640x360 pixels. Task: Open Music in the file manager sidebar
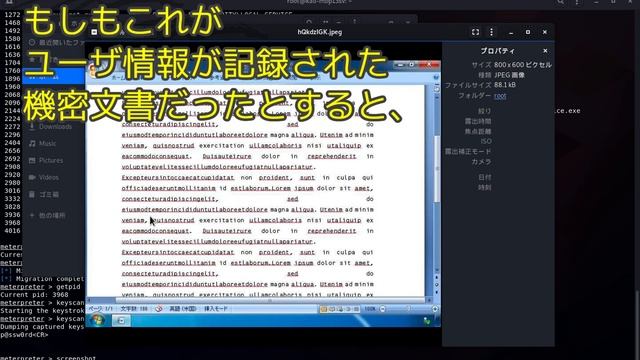point(47,143)
